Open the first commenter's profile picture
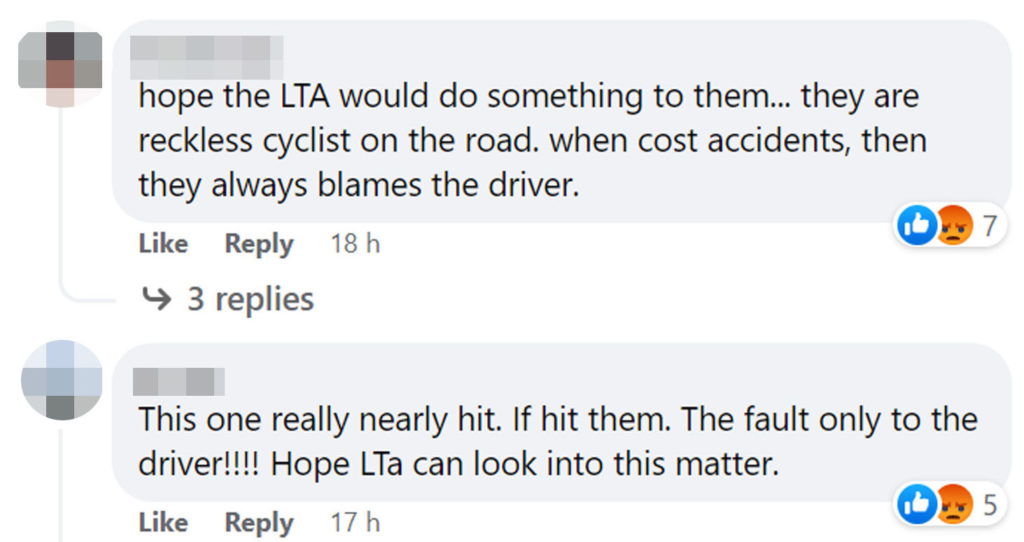 [61, 62]
